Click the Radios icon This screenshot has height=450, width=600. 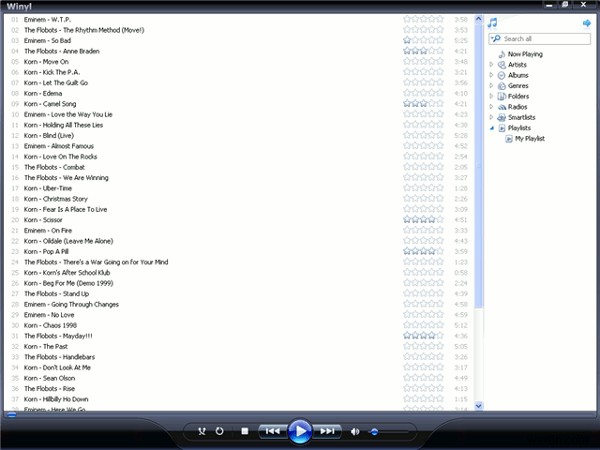click(x=502, y=107)
